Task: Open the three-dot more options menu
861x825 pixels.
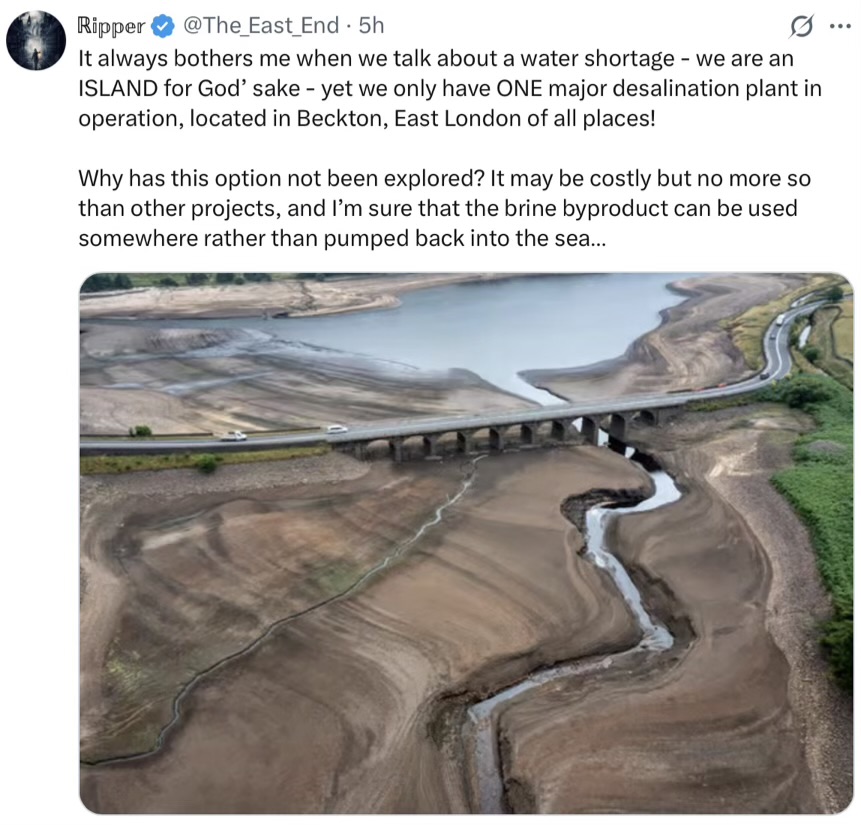Action: [840, 26]
